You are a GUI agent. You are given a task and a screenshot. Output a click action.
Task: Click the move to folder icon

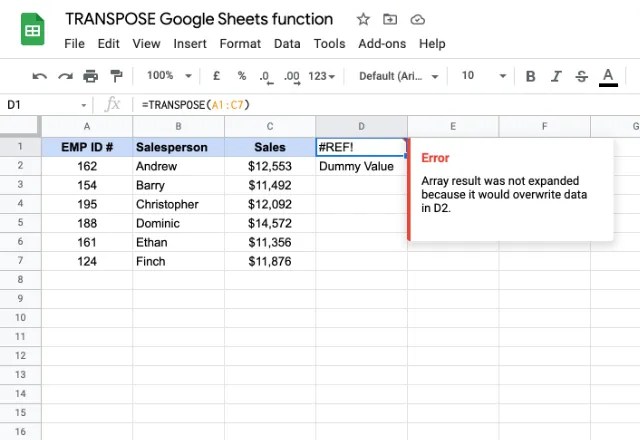point(390,19)
